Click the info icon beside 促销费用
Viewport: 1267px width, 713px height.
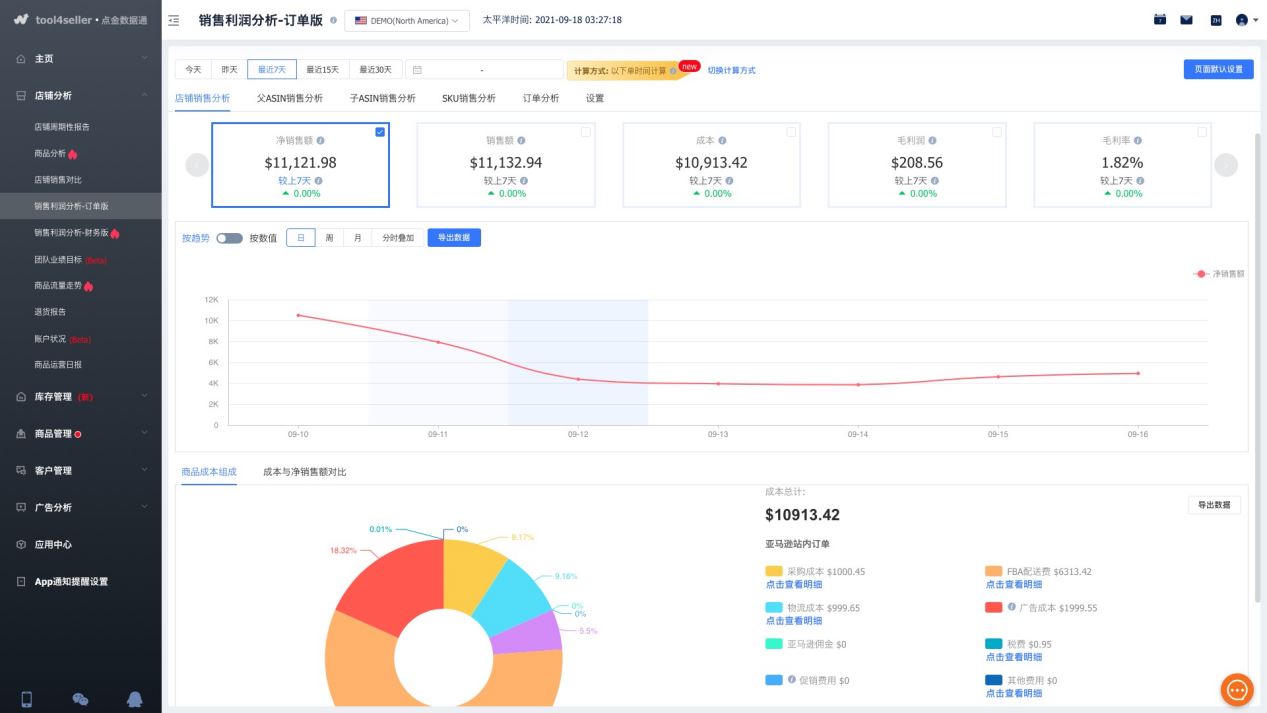[792, 679]
